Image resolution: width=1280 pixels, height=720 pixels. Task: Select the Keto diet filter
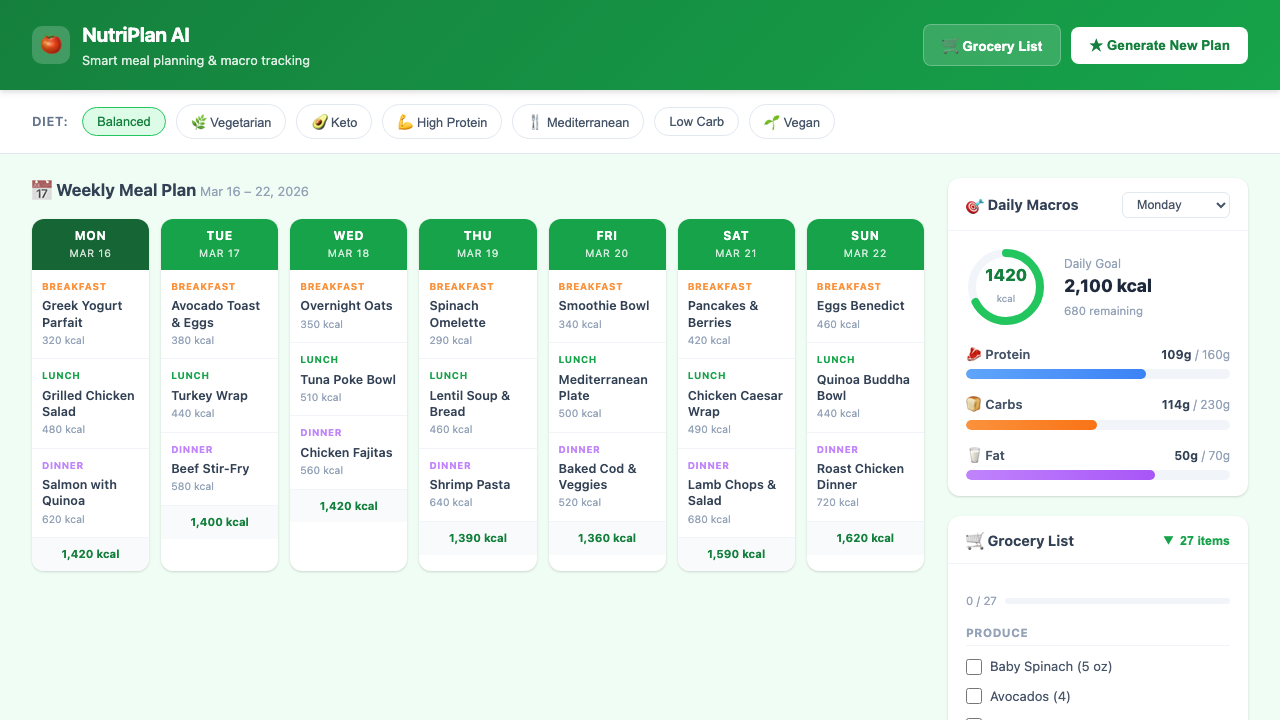click(334, 122)
